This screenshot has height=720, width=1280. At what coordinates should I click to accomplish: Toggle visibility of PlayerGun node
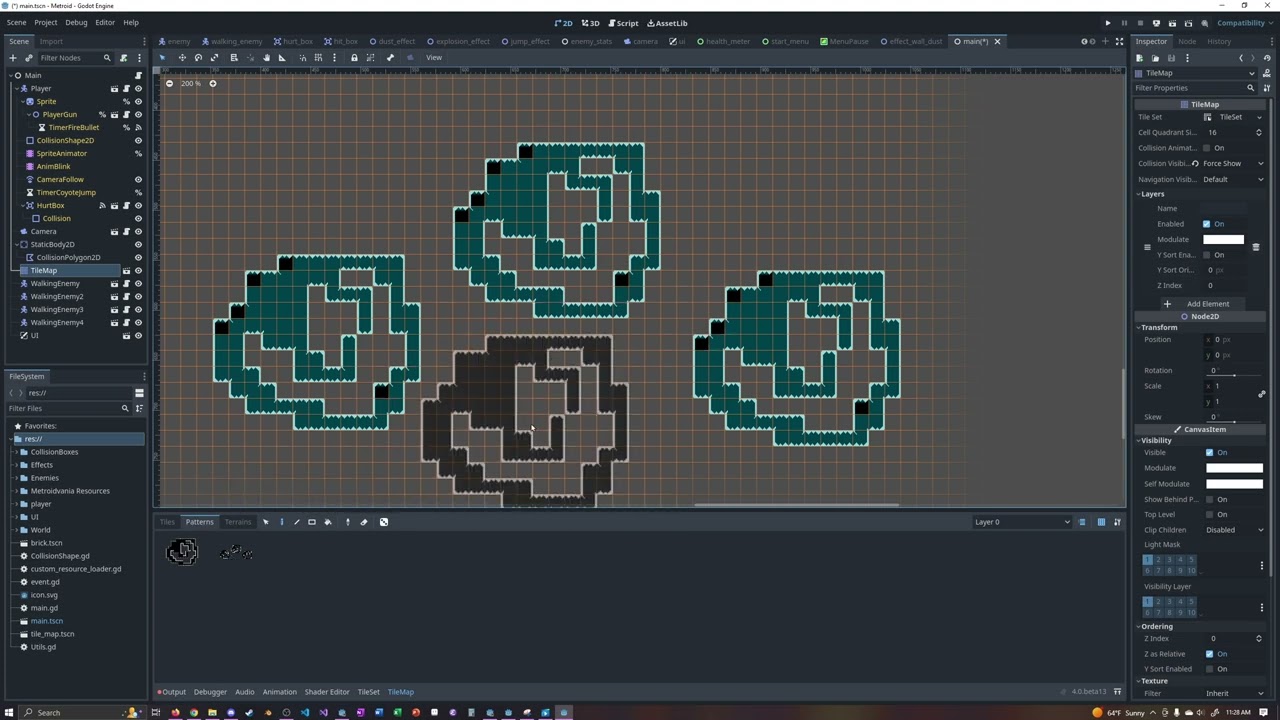pos(138,114)
